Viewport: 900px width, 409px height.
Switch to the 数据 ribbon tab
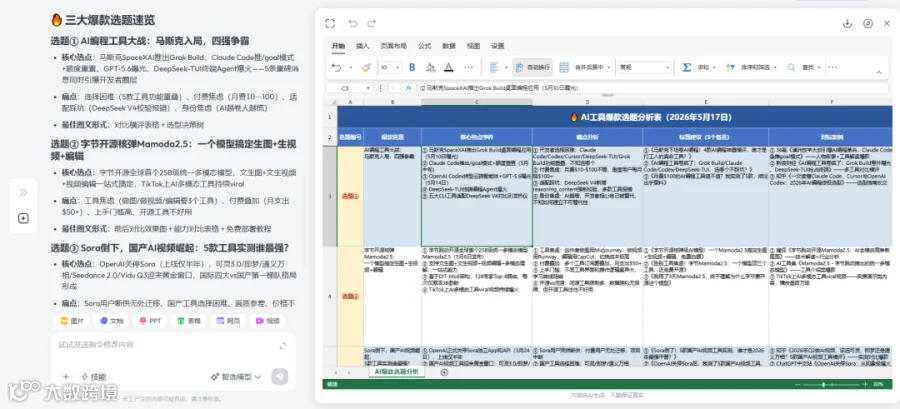(449, 46)
